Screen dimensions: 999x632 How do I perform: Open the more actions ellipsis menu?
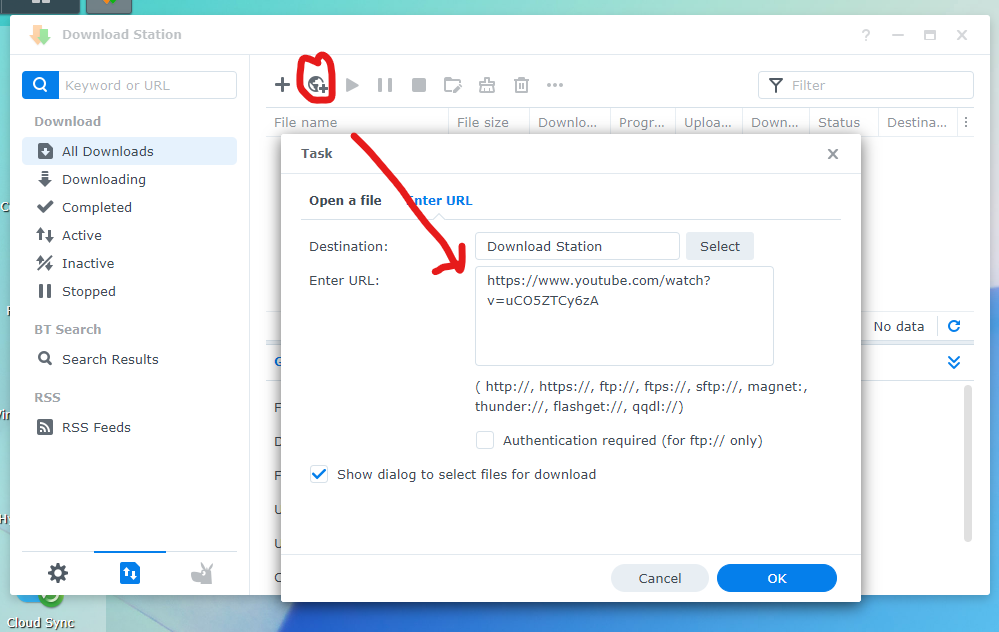pos(555,85)
